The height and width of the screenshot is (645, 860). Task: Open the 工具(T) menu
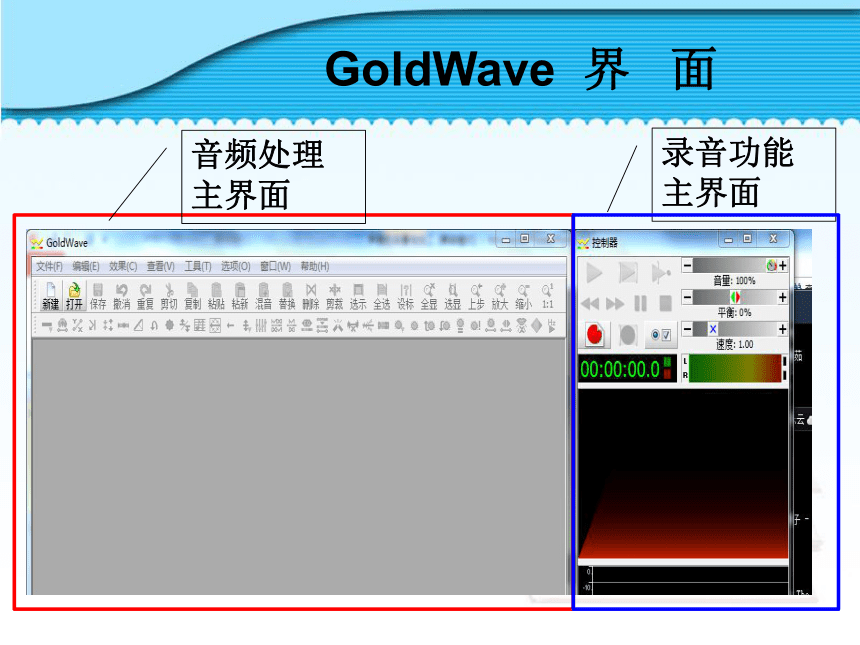coord(197,267)
